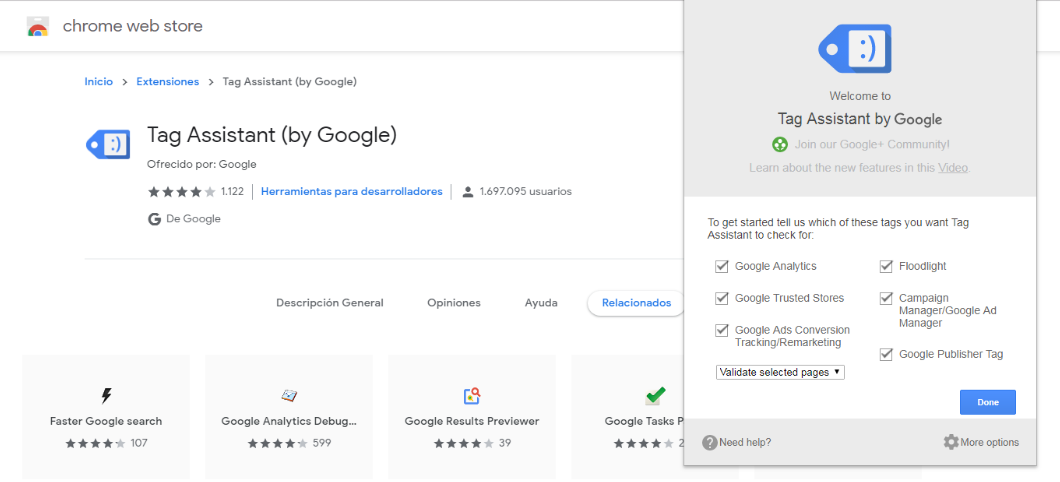Click the Need help? link text
Image resolution: width=1060 pixels, height=482 pixels.
pos(745,443)
